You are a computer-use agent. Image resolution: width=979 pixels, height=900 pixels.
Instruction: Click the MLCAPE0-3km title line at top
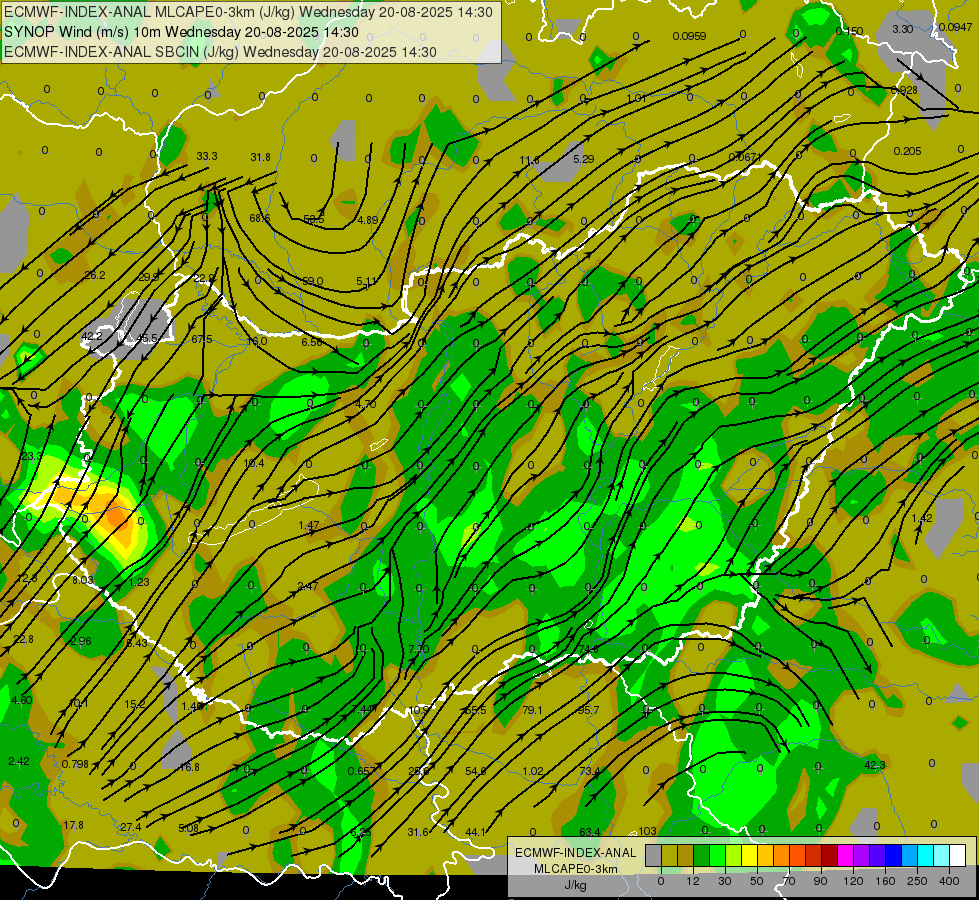(248, 12)
